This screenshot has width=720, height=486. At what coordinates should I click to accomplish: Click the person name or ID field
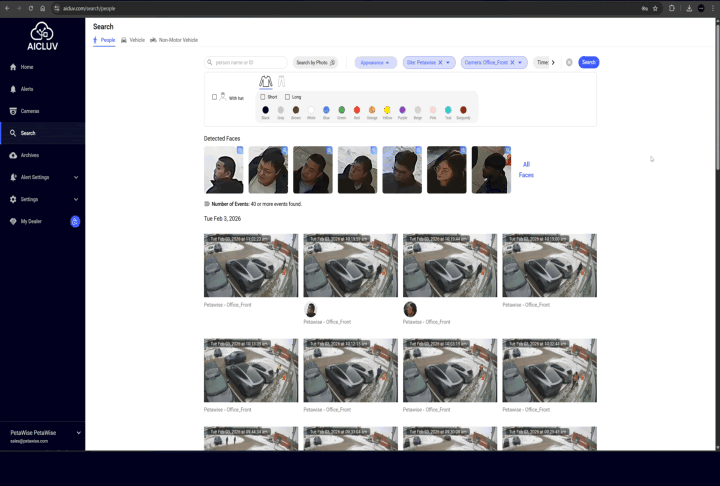pos(246,62)
